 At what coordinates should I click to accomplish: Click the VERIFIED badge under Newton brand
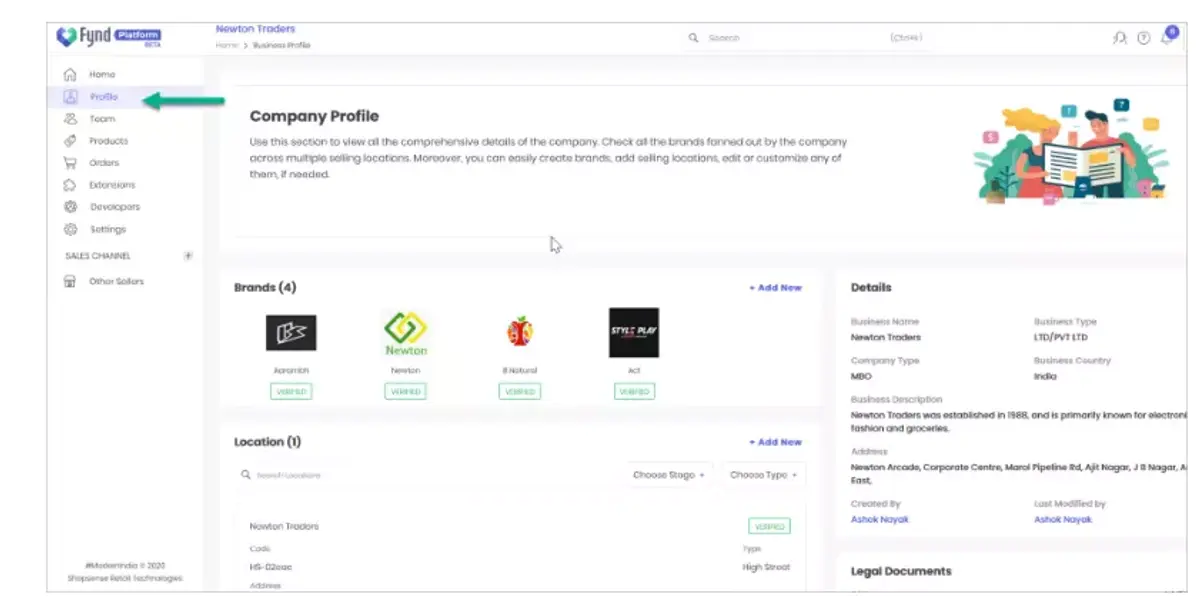pos(405,392)
